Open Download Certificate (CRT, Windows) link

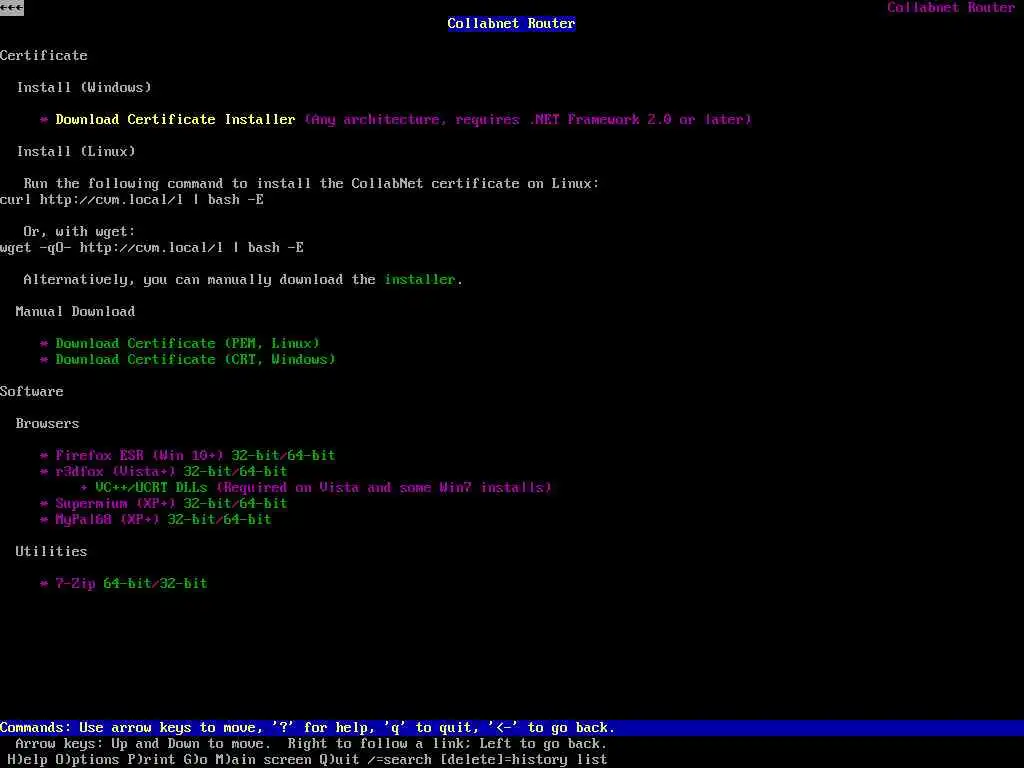pyautogui.click(x=195, y=359)
